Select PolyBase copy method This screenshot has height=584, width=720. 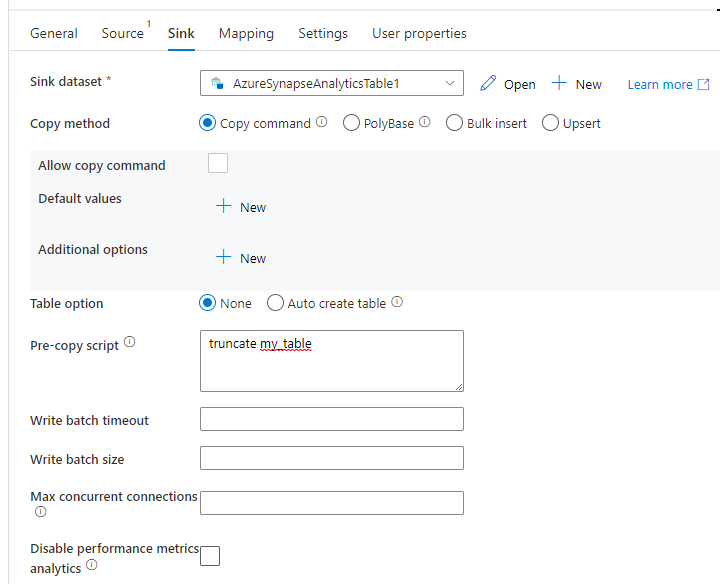point(351,123)
